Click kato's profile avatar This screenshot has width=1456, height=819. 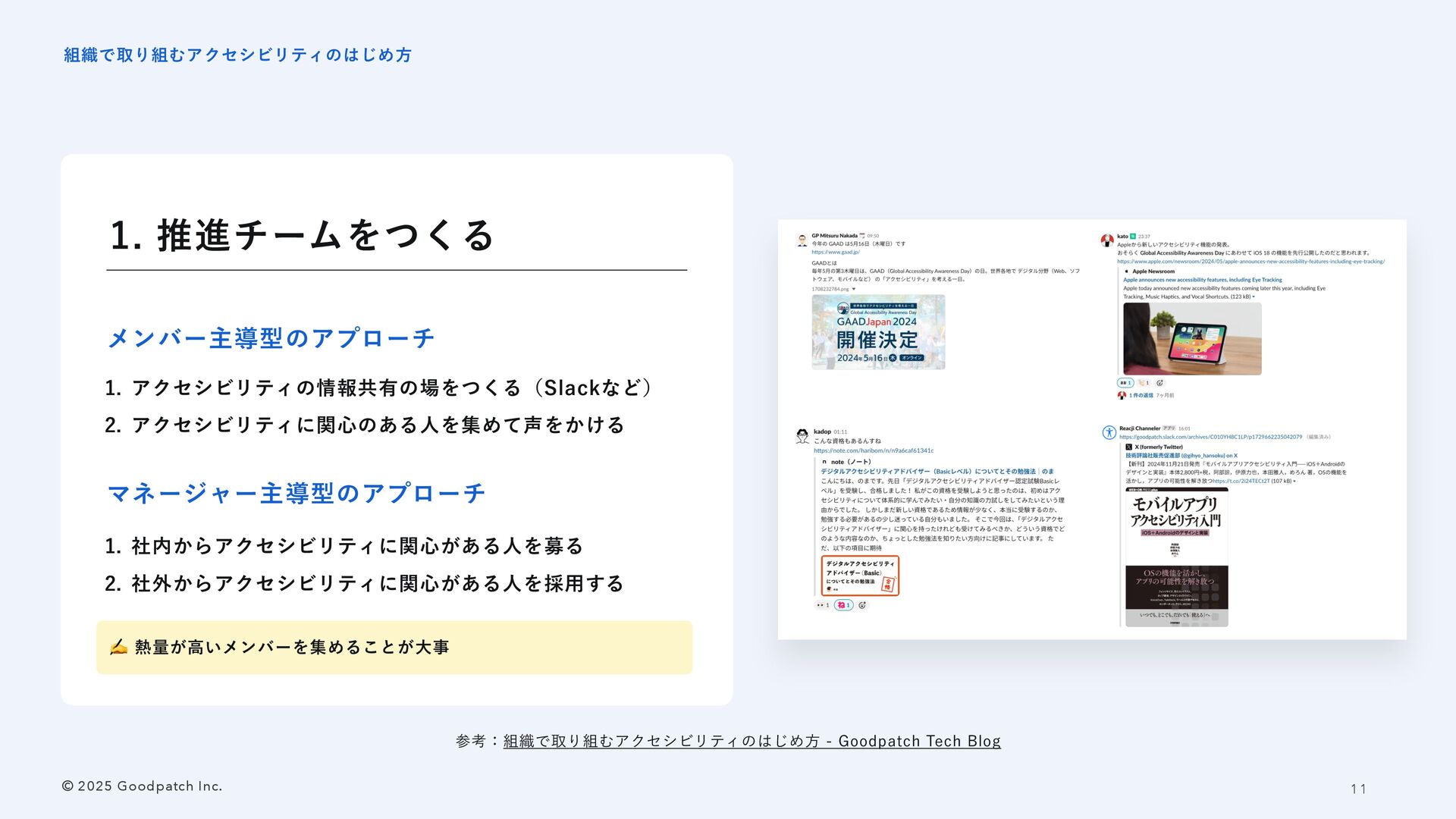point(1107,240)
